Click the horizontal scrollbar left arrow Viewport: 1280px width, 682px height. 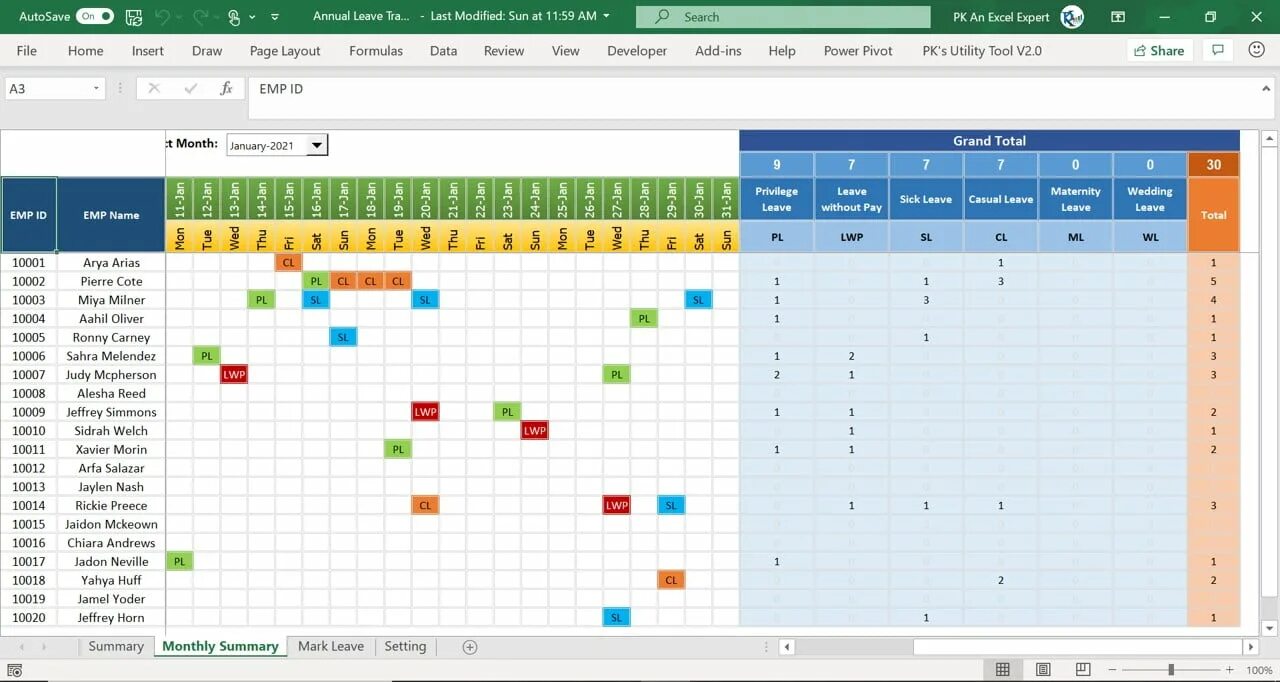tap(788, 647)
